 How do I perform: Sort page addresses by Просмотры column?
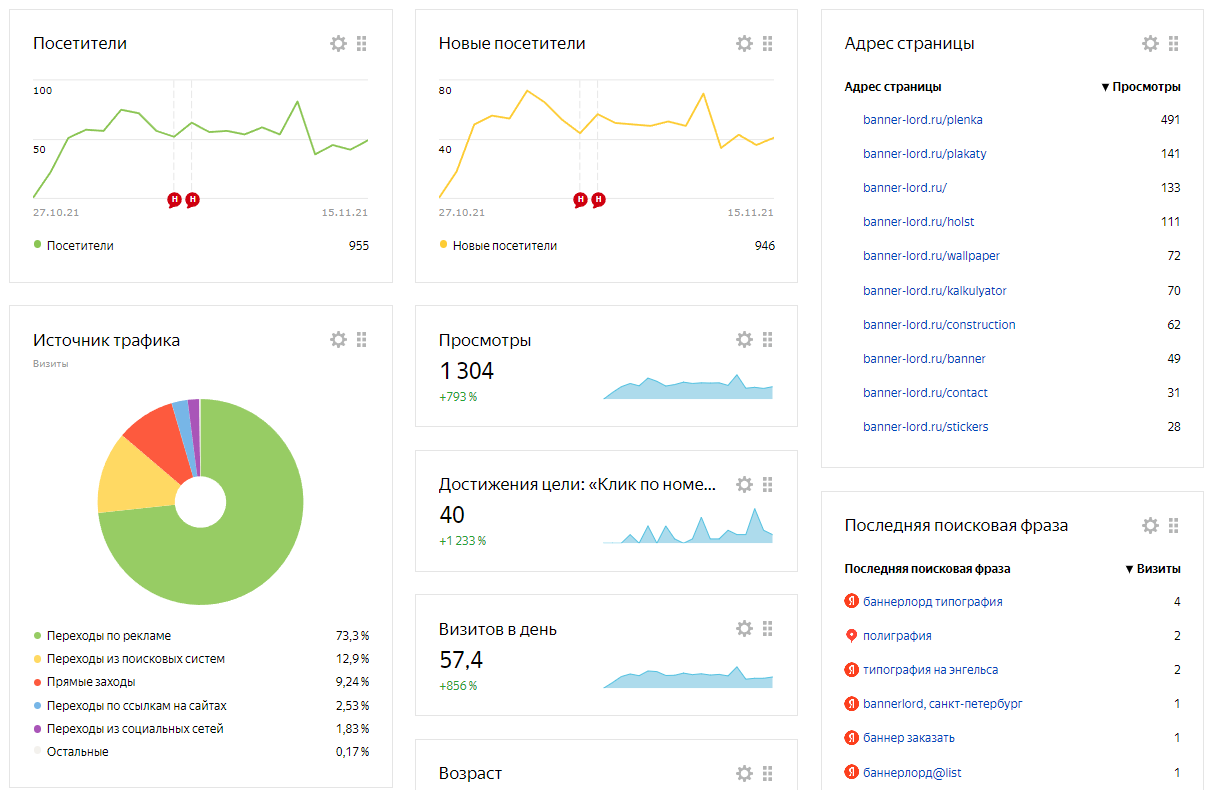1140,87
